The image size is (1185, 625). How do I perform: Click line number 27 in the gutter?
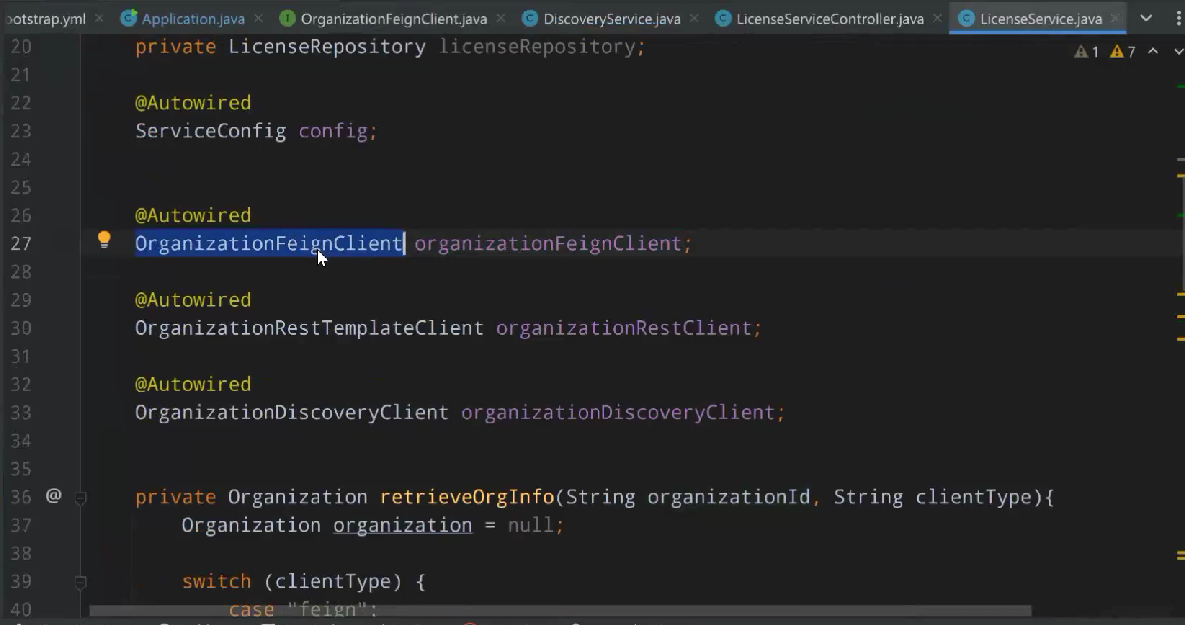pos(20,243)
